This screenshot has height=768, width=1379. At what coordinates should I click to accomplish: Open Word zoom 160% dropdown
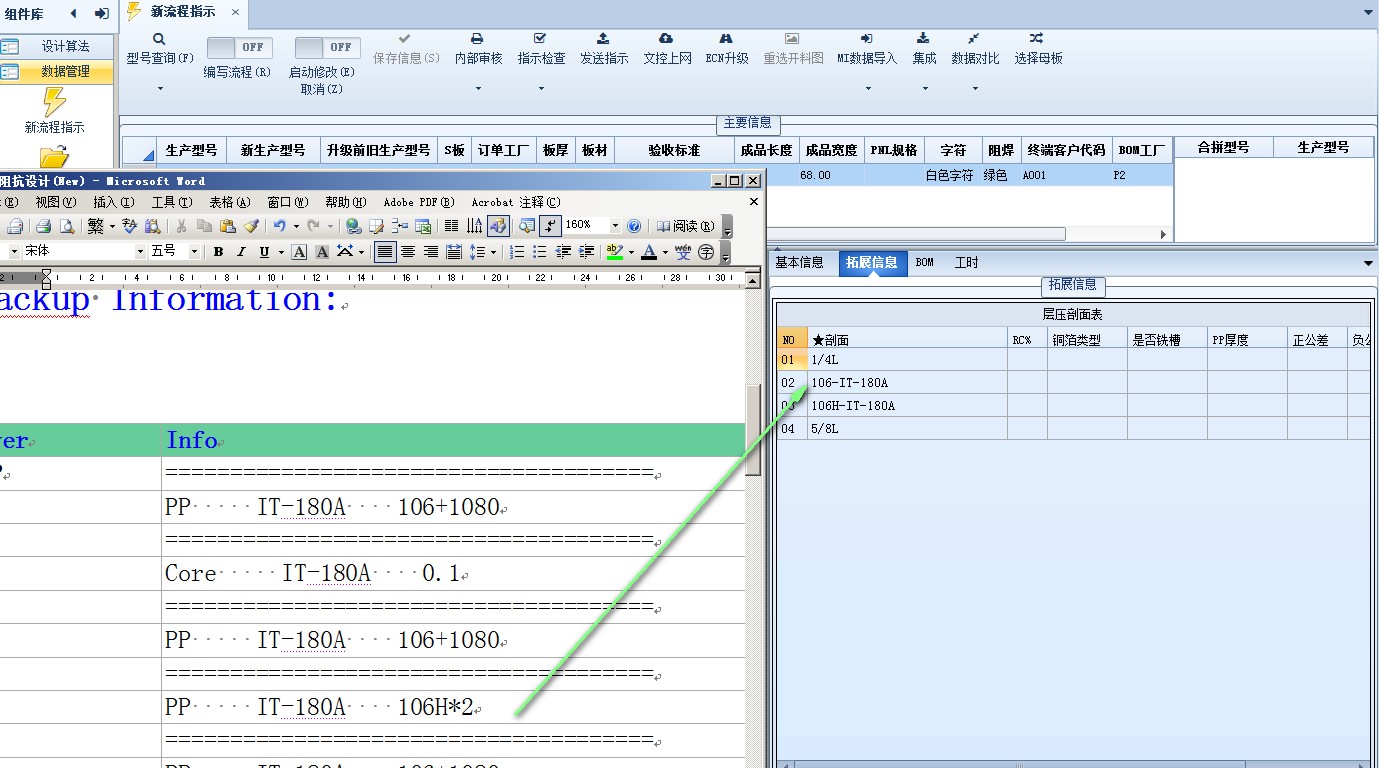coord(615,226)
